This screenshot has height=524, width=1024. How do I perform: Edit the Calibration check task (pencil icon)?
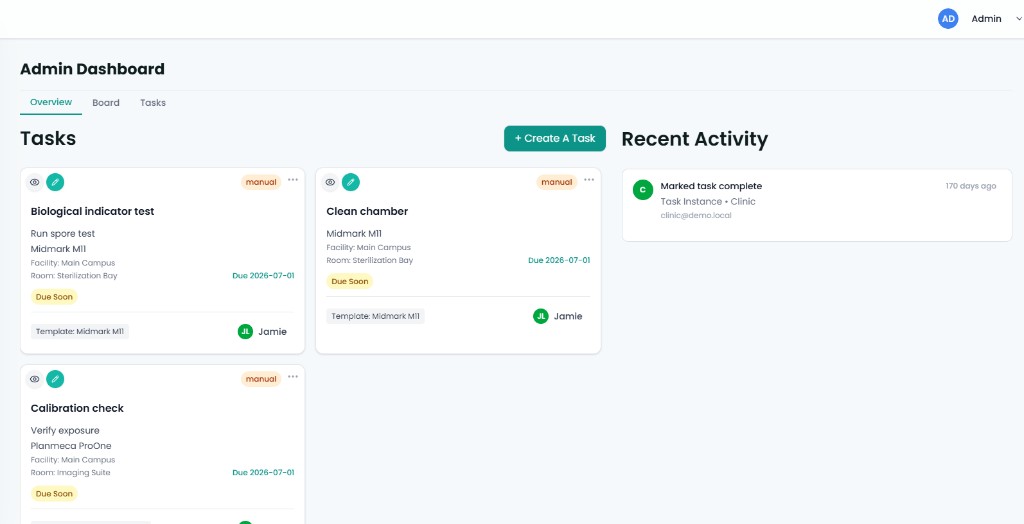[x=56, y=379]
